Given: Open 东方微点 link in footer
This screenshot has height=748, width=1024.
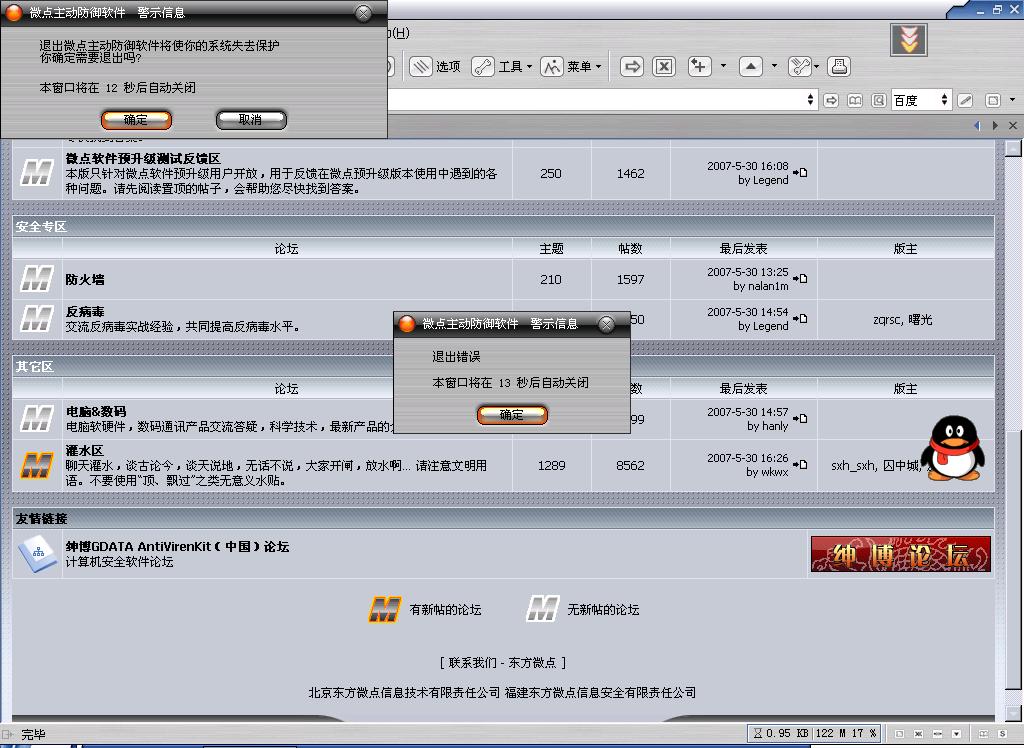Looking at the screenshot, I should (x=532, y=663).
